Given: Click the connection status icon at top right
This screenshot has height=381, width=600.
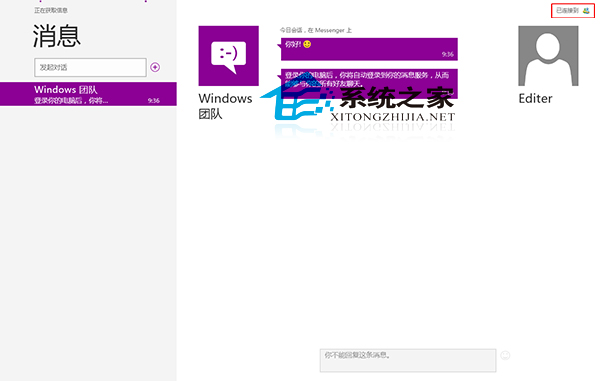Looking at the screenshot, I should click(586, 11).
